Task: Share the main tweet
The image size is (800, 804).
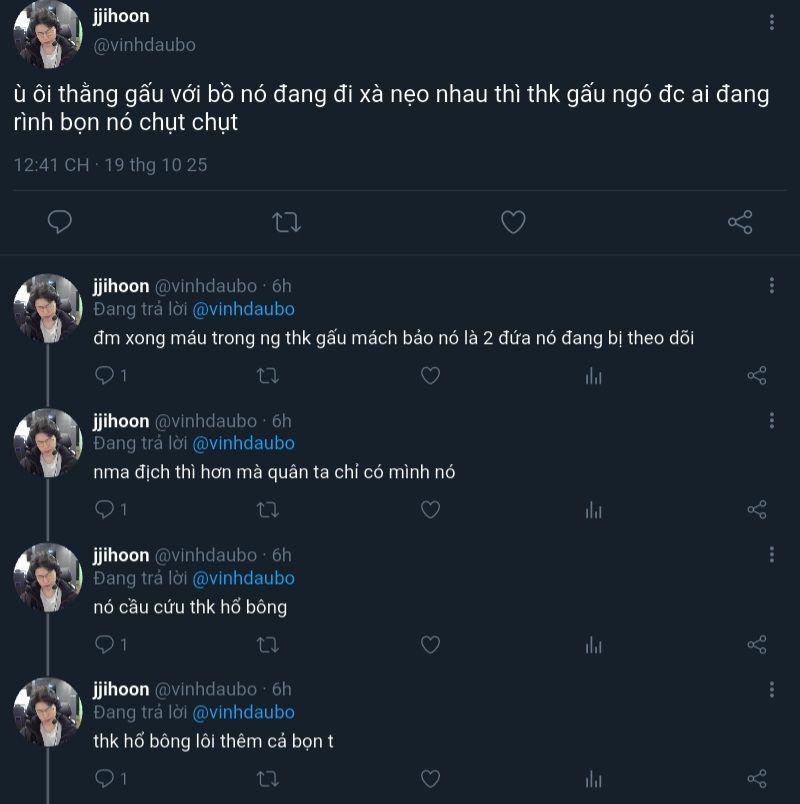Action: 740,222
